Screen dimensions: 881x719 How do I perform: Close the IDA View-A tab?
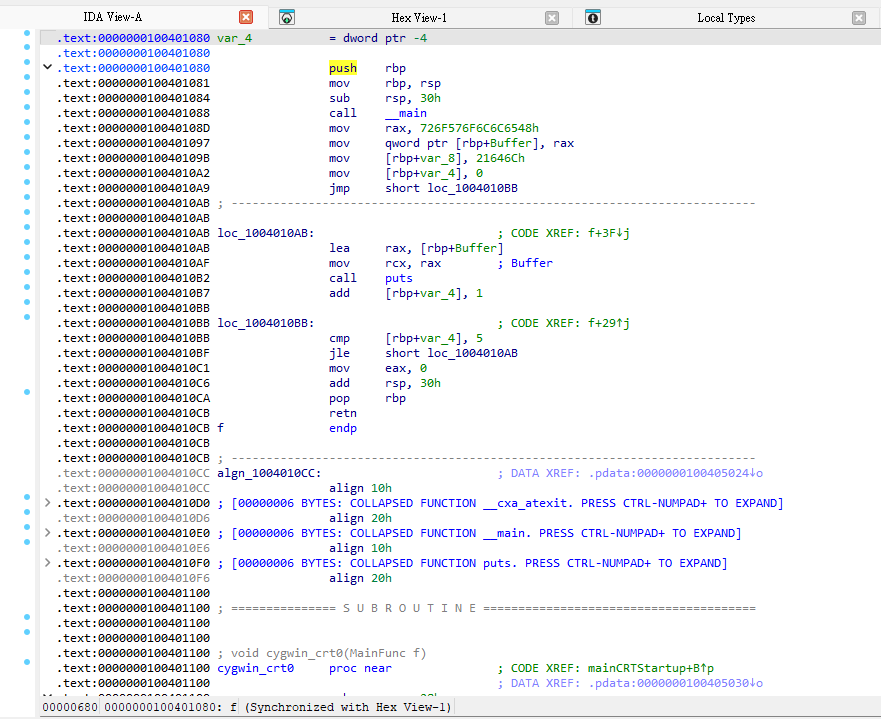coord(246,18)
